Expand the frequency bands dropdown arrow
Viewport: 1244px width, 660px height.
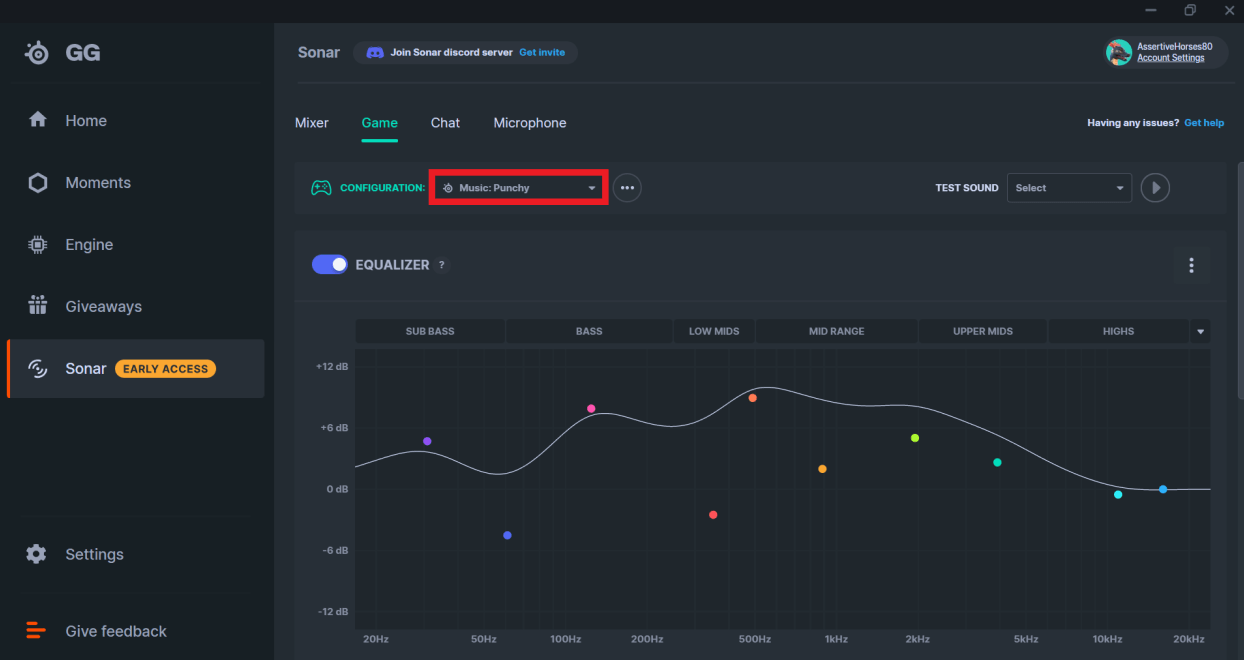click(x=1199, y=331)
